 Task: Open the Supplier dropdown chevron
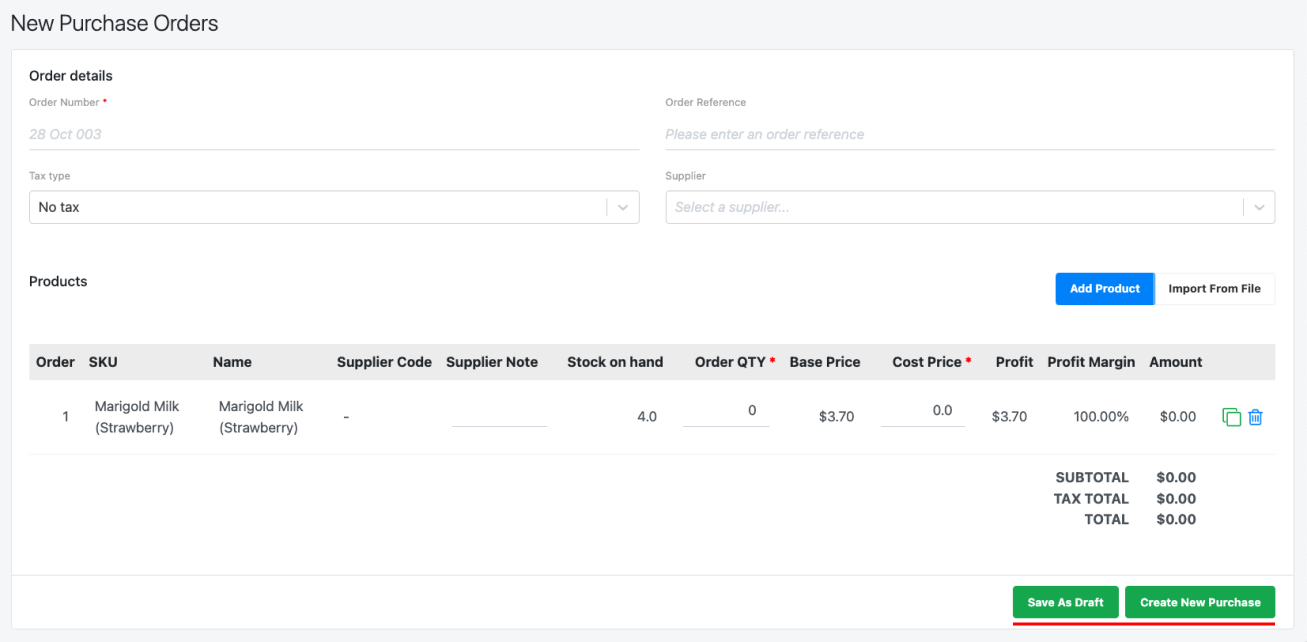tap(1258, 207)
